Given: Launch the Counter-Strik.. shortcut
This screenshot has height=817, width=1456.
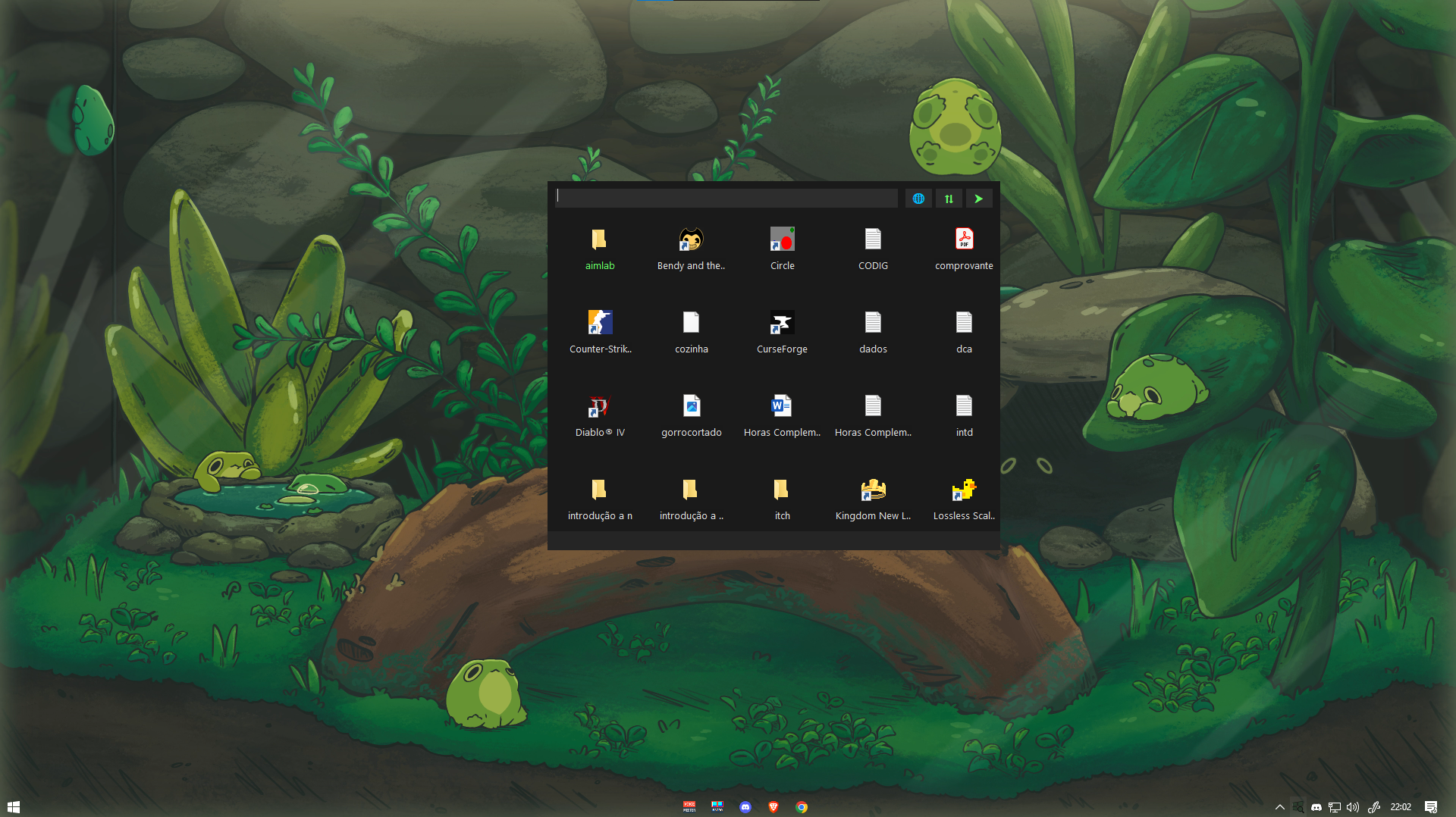Looking at the screenshot, I should pos(600,332).
